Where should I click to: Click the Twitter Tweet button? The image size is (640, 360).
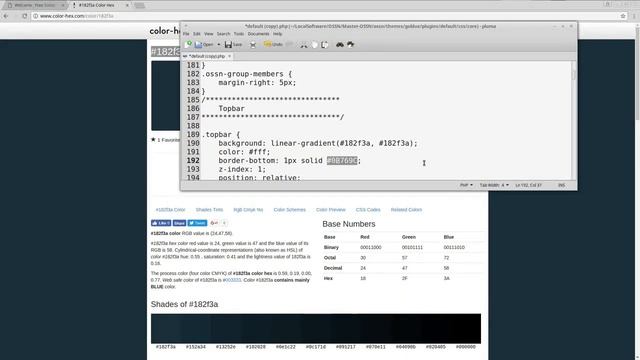[197, 223]
